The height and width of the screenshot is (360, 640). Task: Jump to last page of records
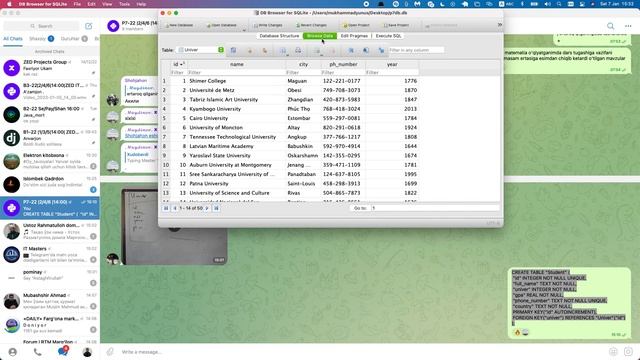click(216, 208)
